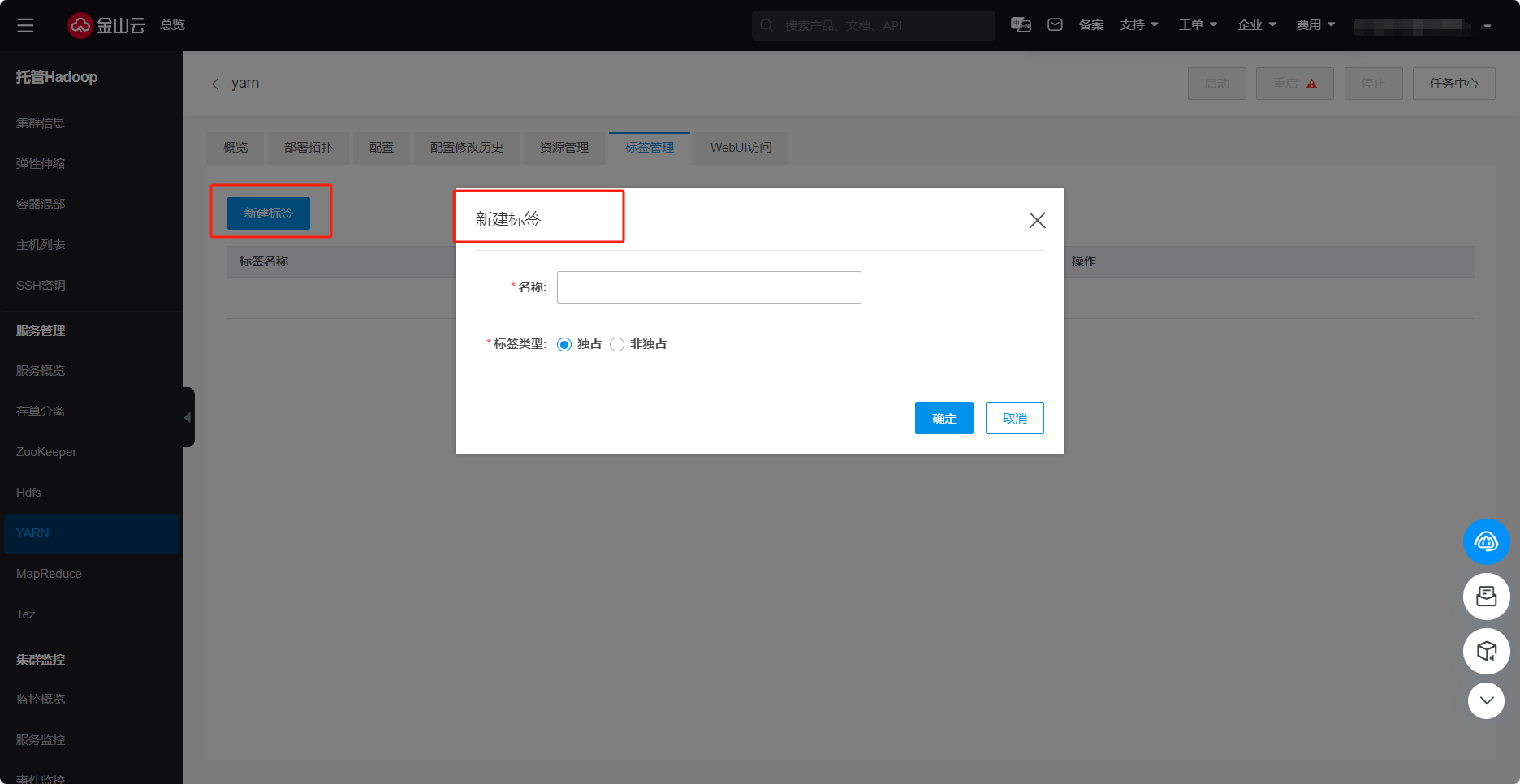Collapse the left sidebar with arrow handle
The width and height of the screenshot is (1520, 784).
coord(188,417)
